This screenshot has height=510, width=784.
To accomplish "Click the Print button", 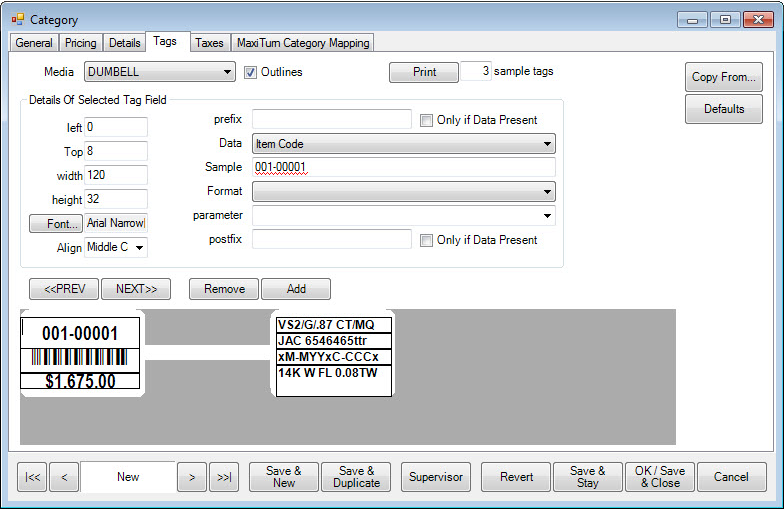I will click(424, 72).
